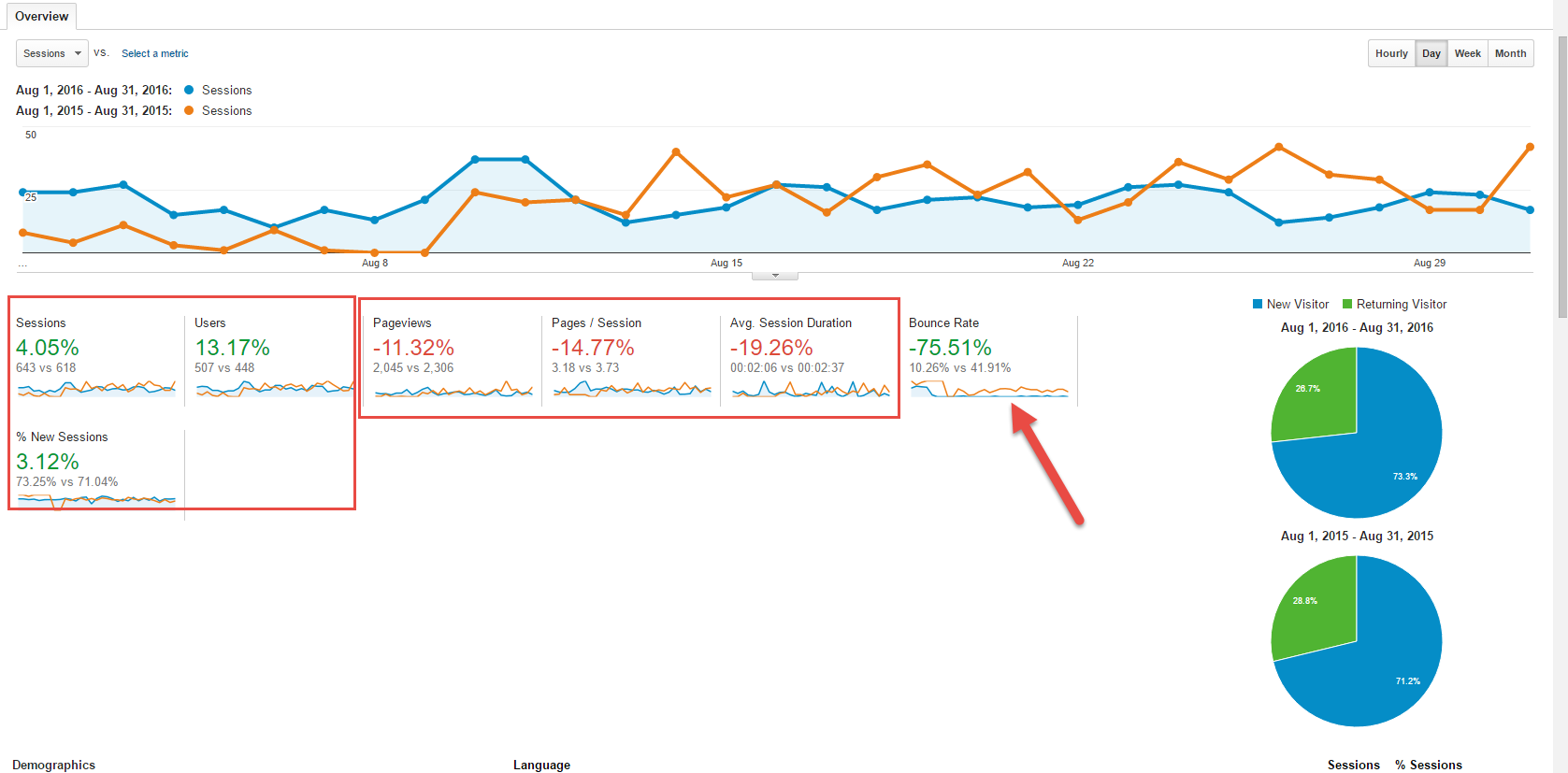Viewport: 1568px width, 773px height.
Task: Select the Avg. Session Duration -19.26% card
Action: [811, 360]
